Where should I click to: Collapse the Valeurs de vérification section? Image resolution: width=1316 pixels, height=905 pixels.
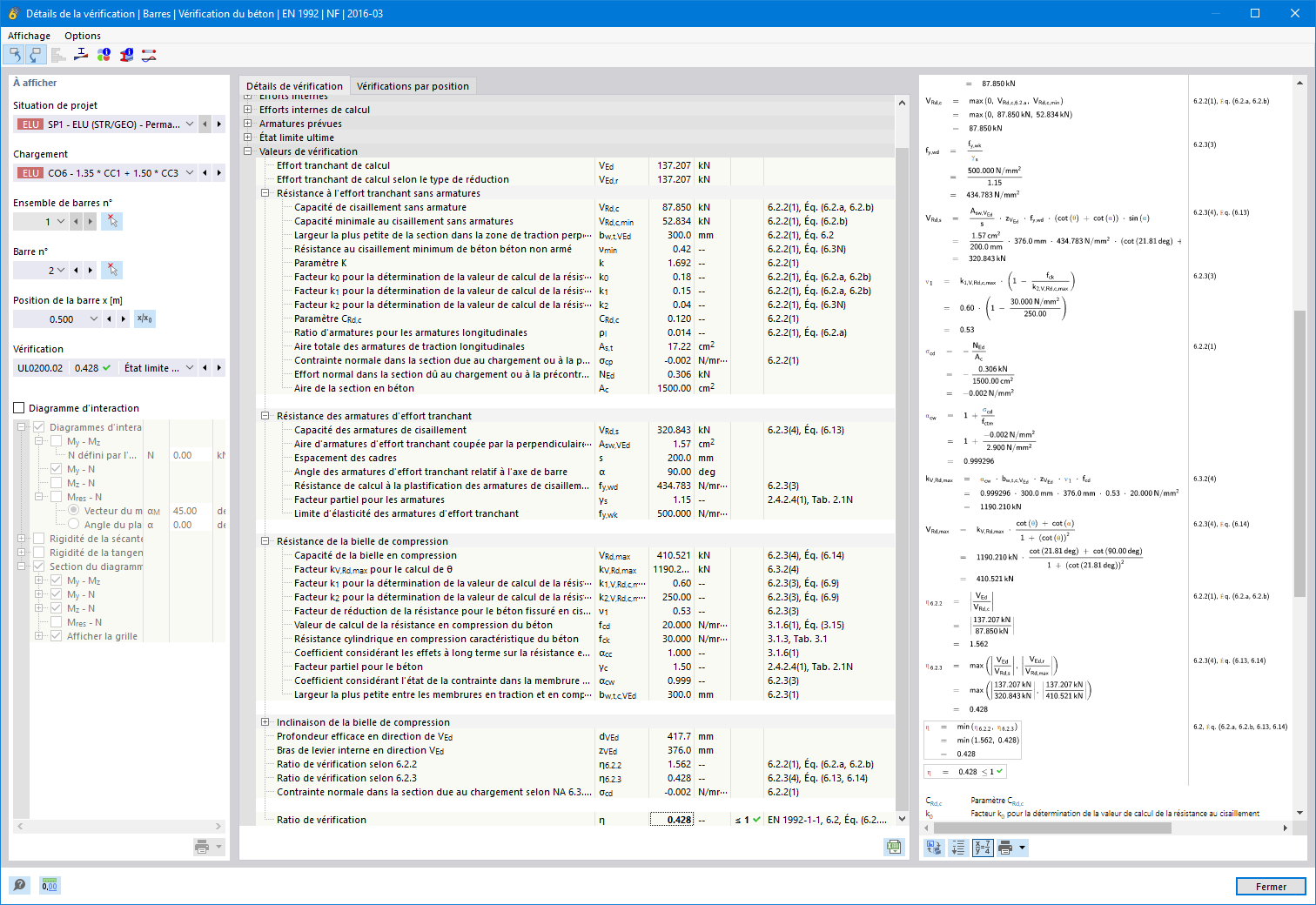click(x=248, y=151)
